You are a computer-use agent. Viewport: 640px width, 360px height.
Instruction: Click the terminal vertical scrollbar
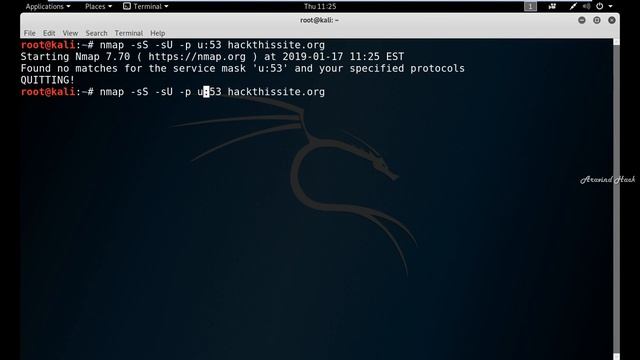coord(616,199)
